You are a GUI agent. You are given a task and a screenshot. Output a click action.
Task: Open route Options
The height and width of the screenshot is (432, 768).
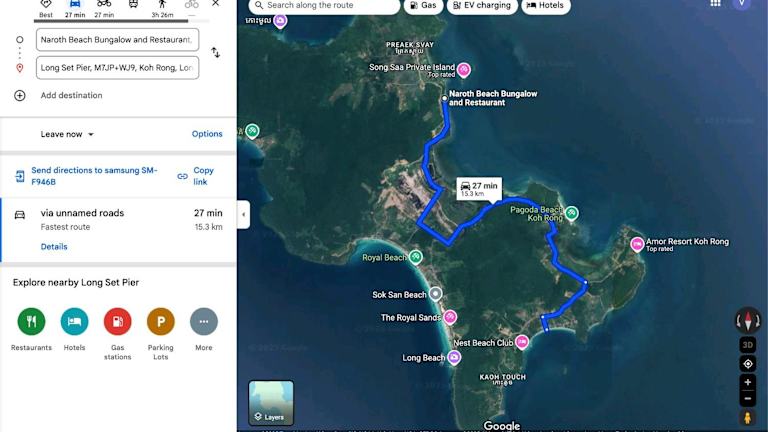pos(207,134)
